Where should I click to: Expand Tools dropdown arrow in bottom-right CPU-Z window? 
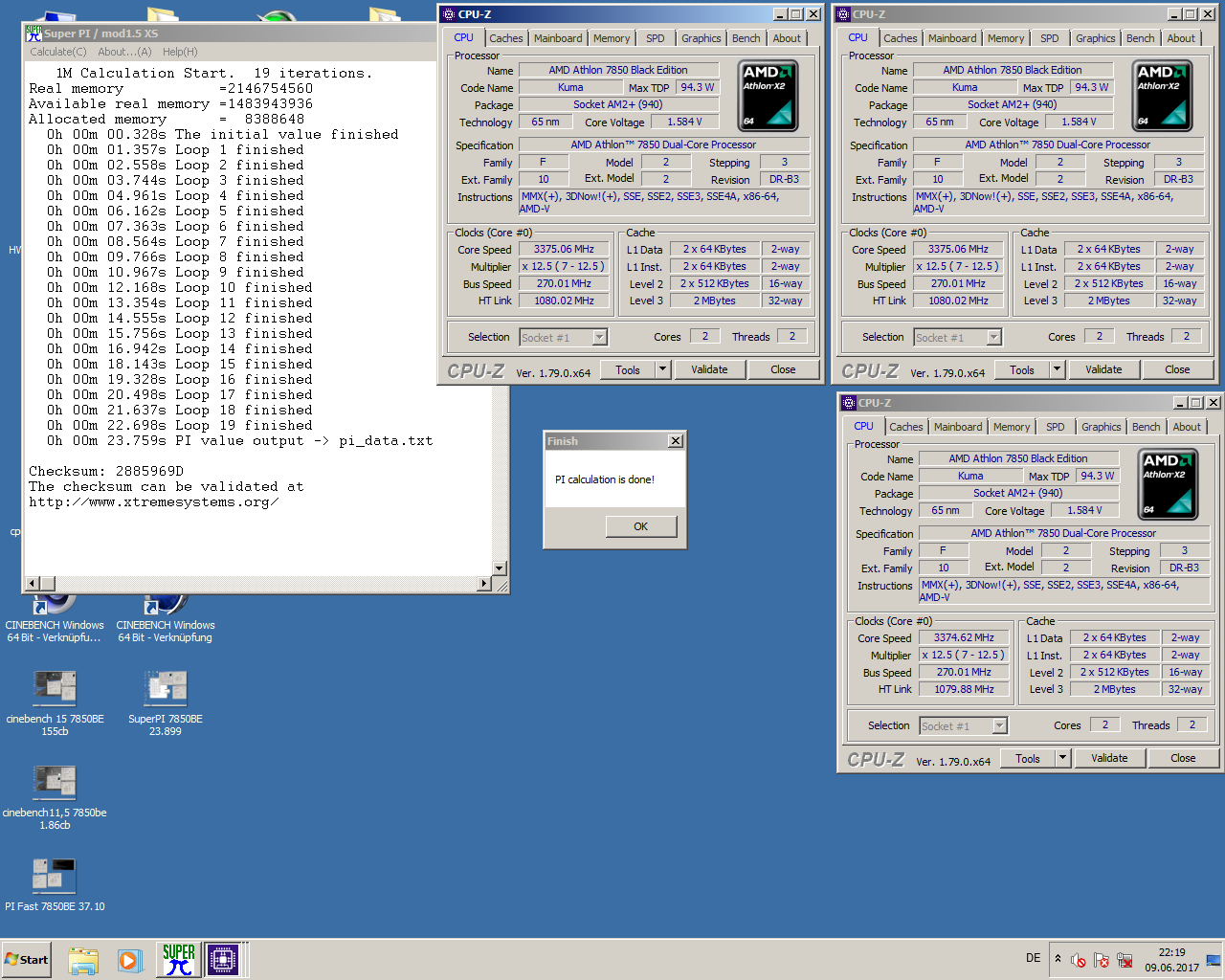1062,758
